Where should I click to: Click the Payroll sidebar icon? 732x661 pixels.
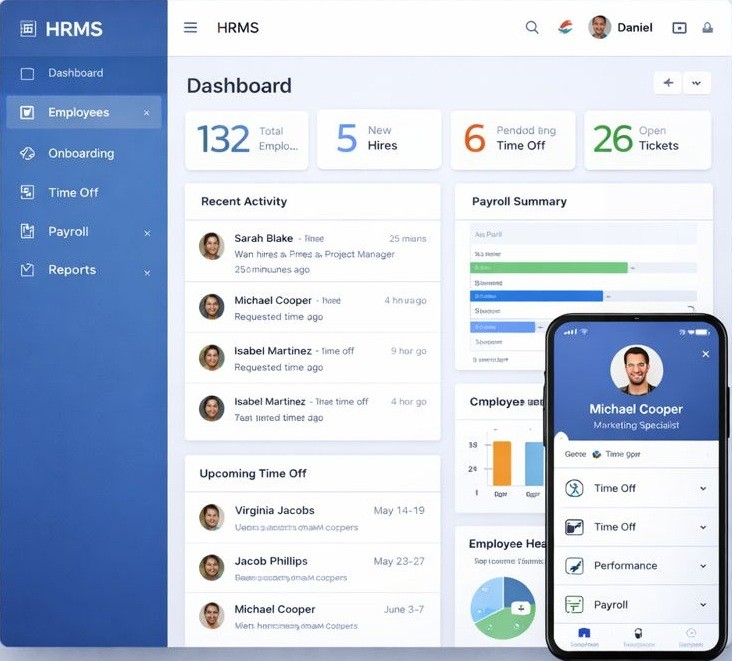(28, 231)
